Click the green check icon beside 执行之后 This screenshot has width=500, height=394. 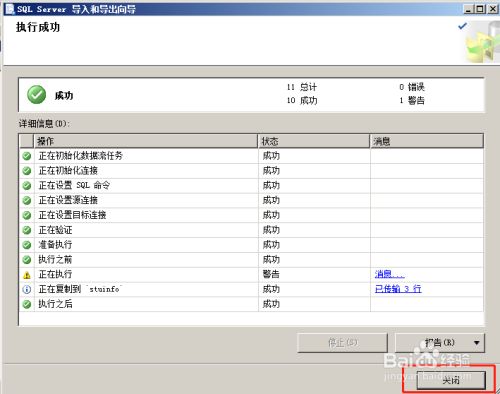(27, 304)
